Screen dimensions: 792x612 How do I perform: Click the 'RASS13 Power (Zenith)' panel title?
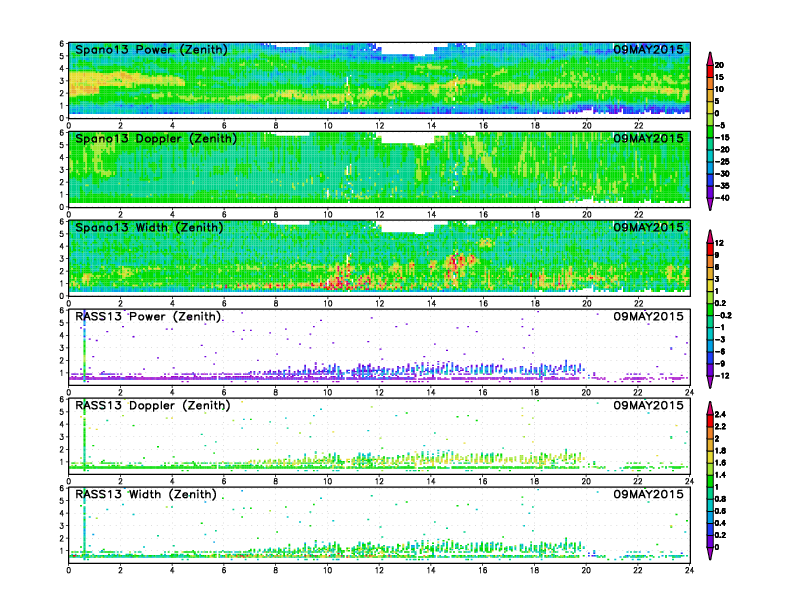click(x=148, y=317)
